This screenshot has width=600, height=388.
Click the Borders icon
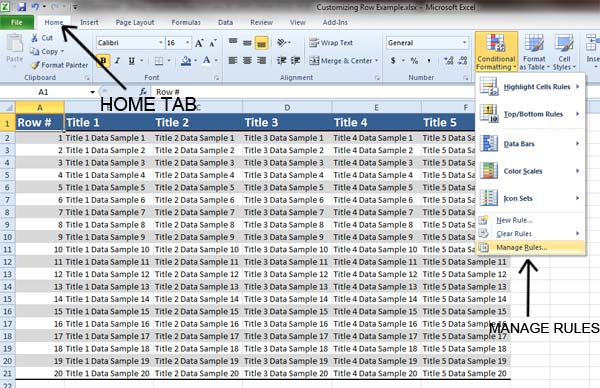click(x=158, y=60)
